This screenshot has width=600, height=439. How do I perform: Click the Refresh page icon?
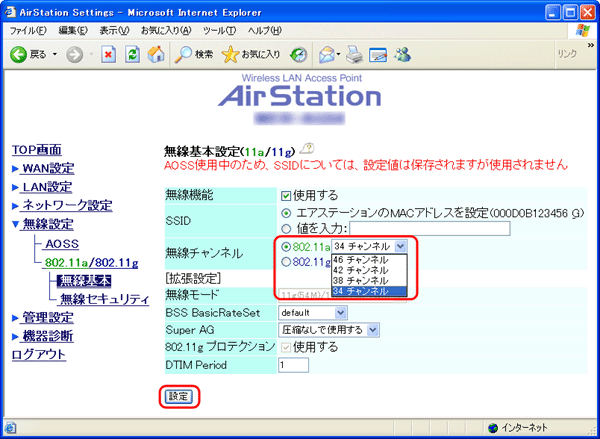[132, 55]
